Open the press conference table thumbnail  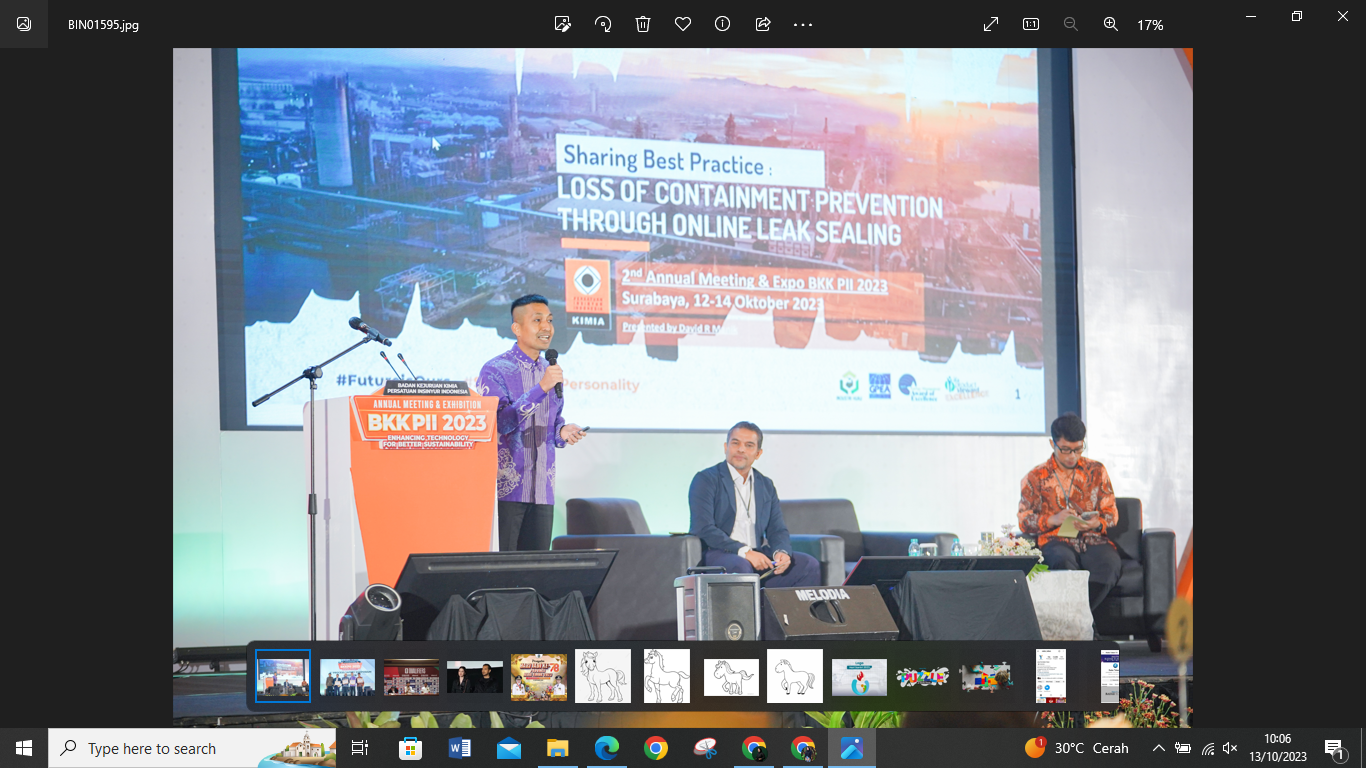[x=411, y=677]
